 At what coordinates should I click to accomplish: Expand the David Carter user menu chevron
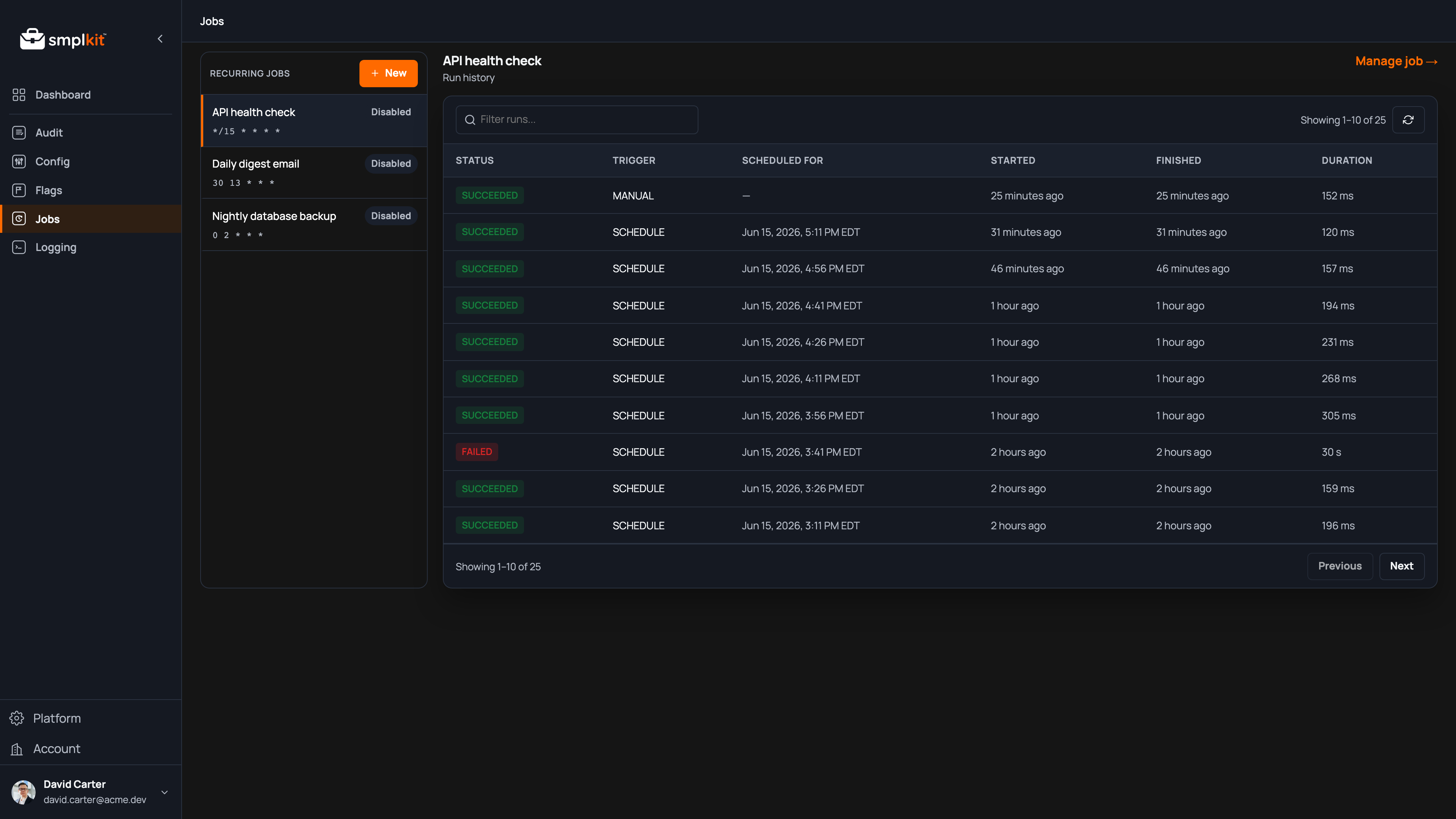pos(165,792)
